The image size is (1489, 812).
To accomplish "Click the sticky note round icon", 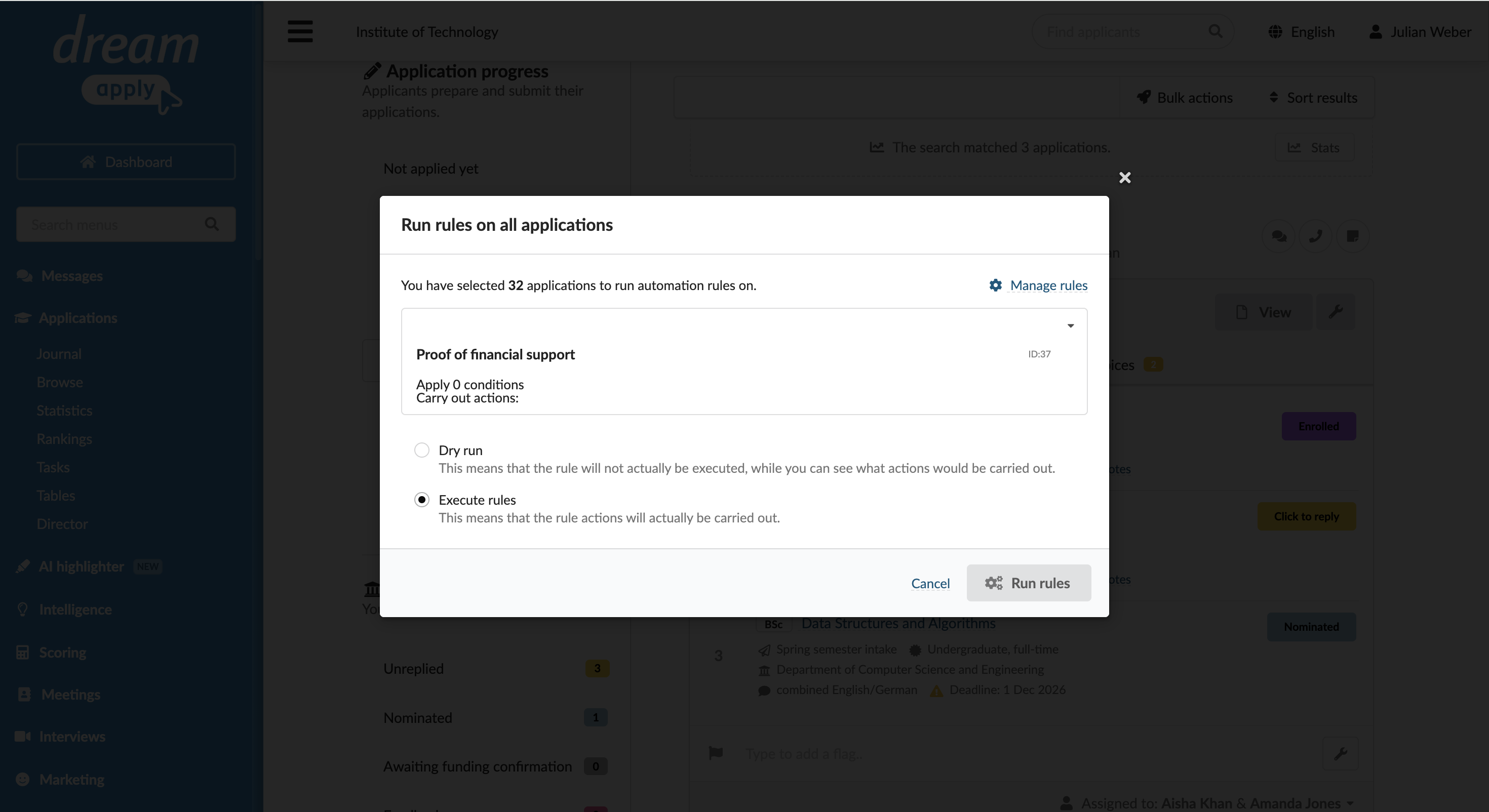I will [1352, 236].
